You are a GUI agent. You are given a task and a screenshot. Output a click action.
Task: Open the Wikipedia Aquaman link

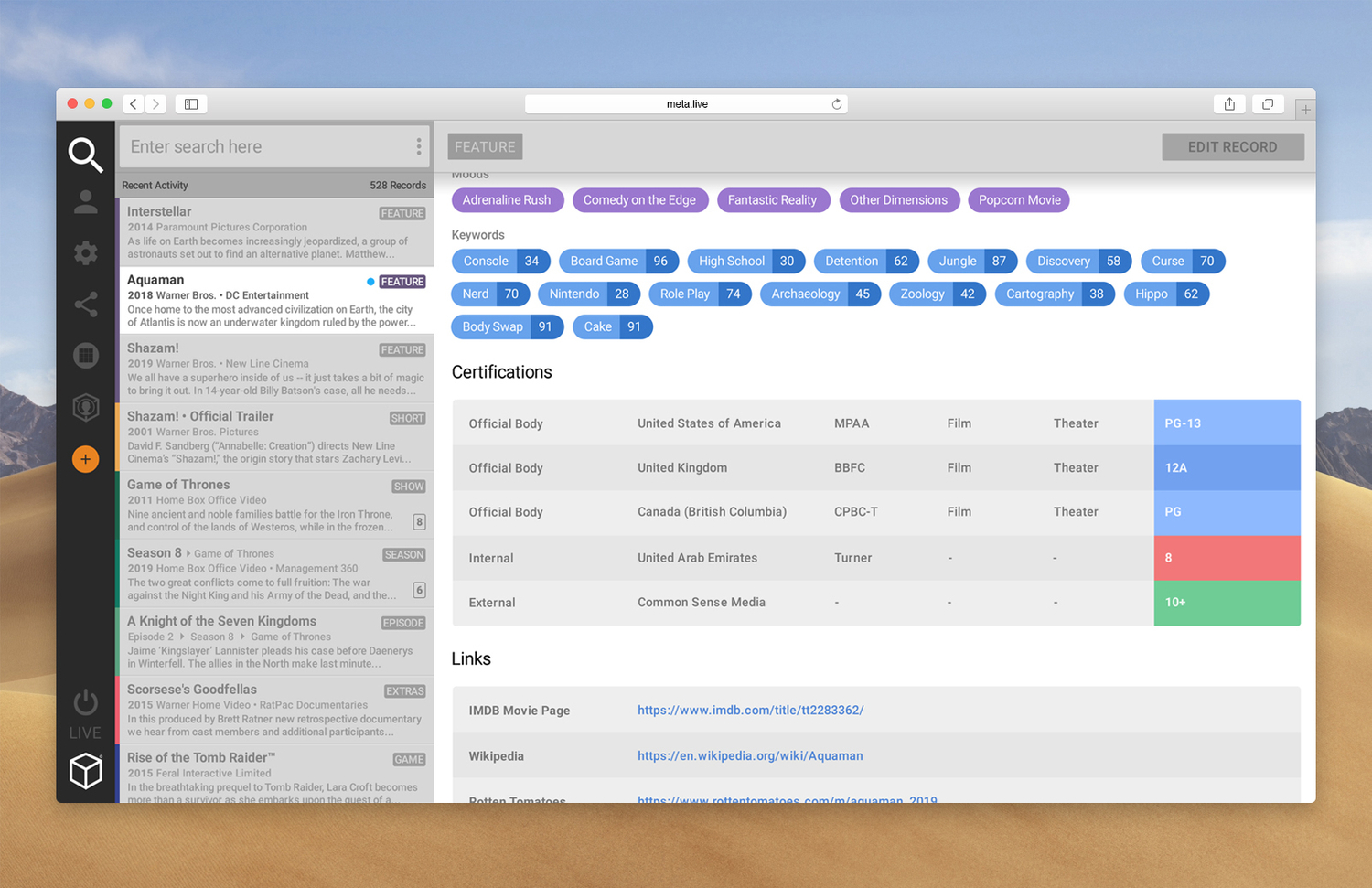coord(750,755)
